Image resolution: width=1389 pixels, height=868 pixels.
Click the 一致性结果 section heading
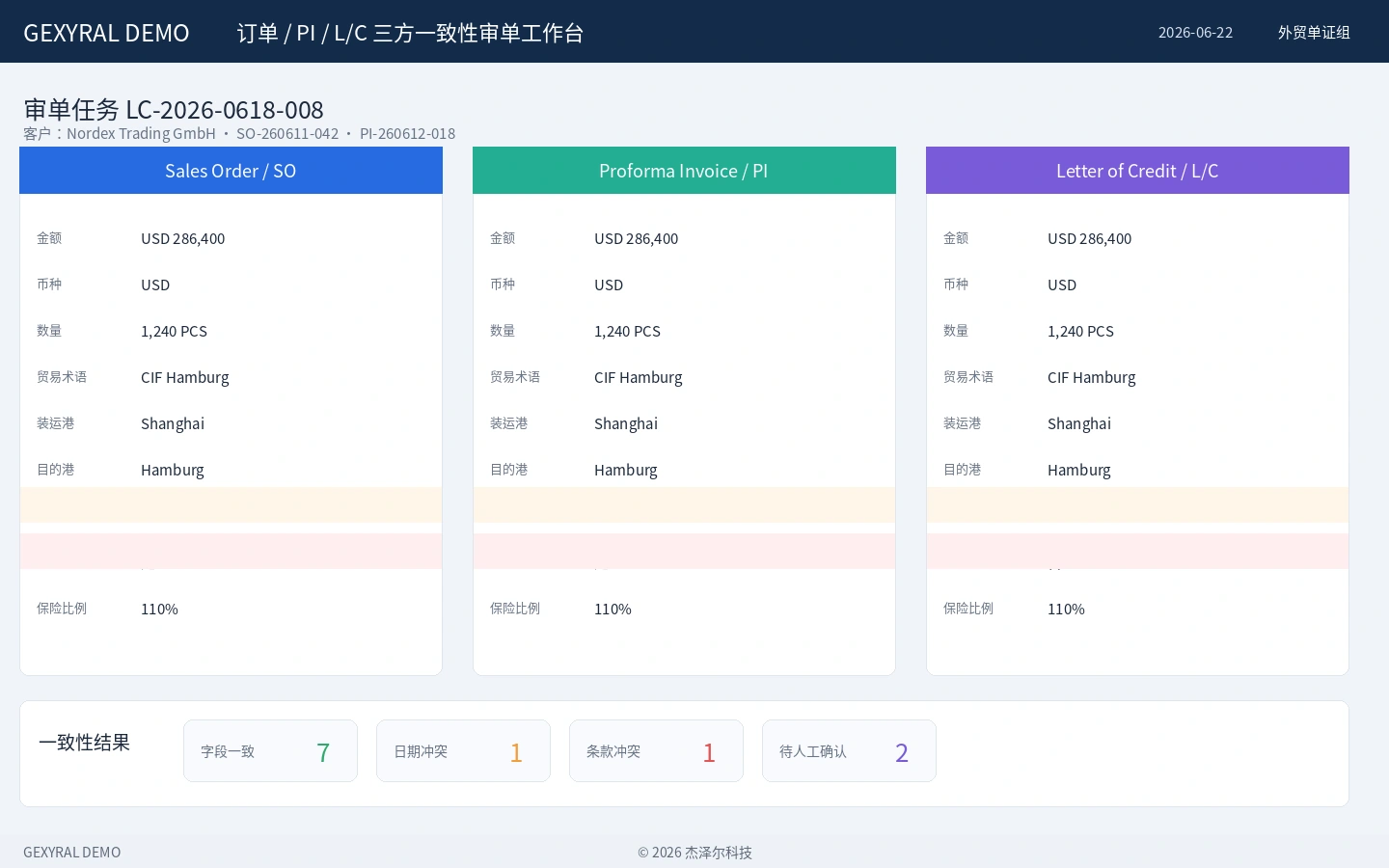[84, 743]
